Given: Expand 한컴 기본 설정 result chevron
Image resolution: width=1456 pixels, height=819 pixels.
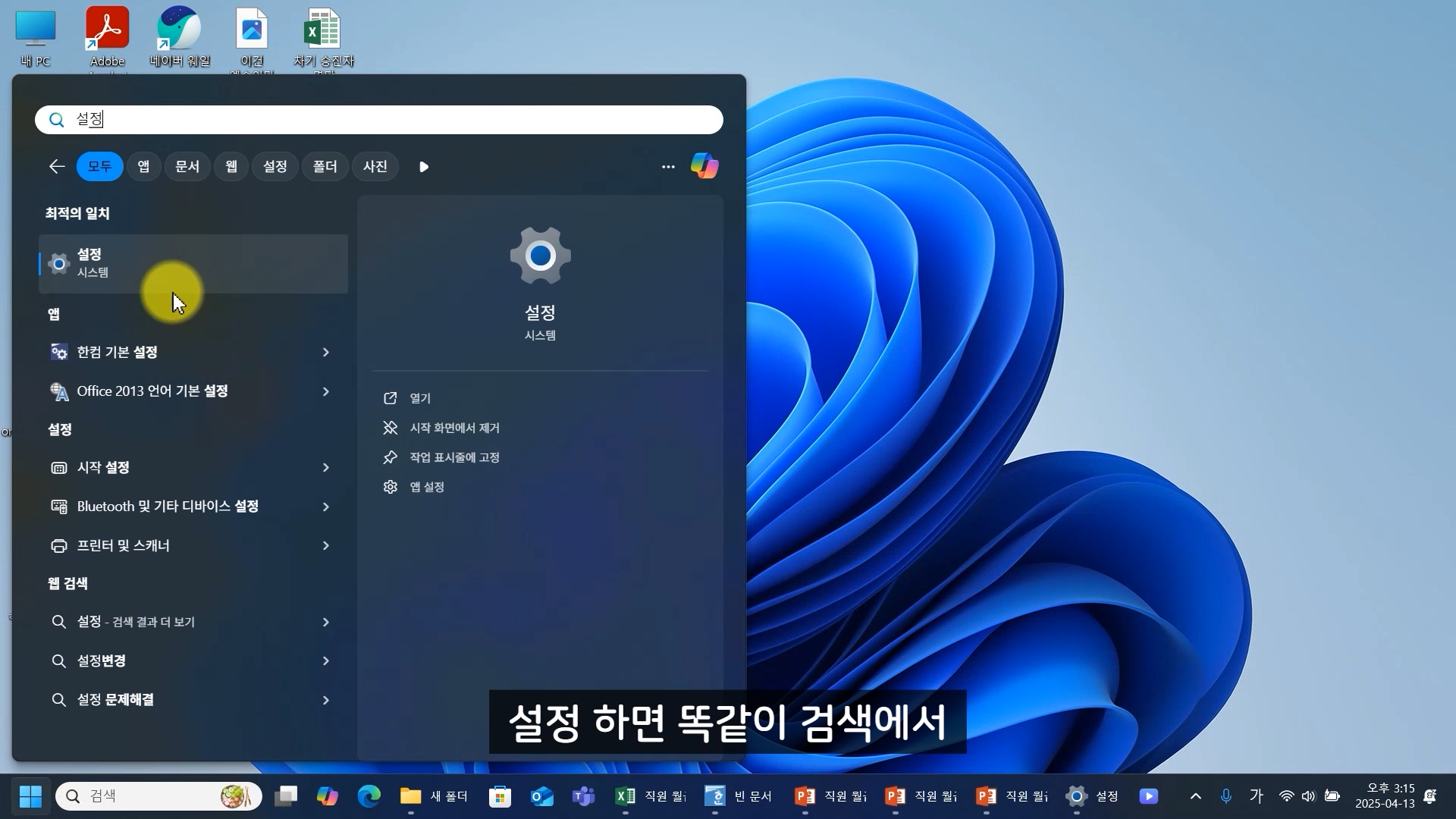Looking at the screenshot, I should click(x=326, y=352).
